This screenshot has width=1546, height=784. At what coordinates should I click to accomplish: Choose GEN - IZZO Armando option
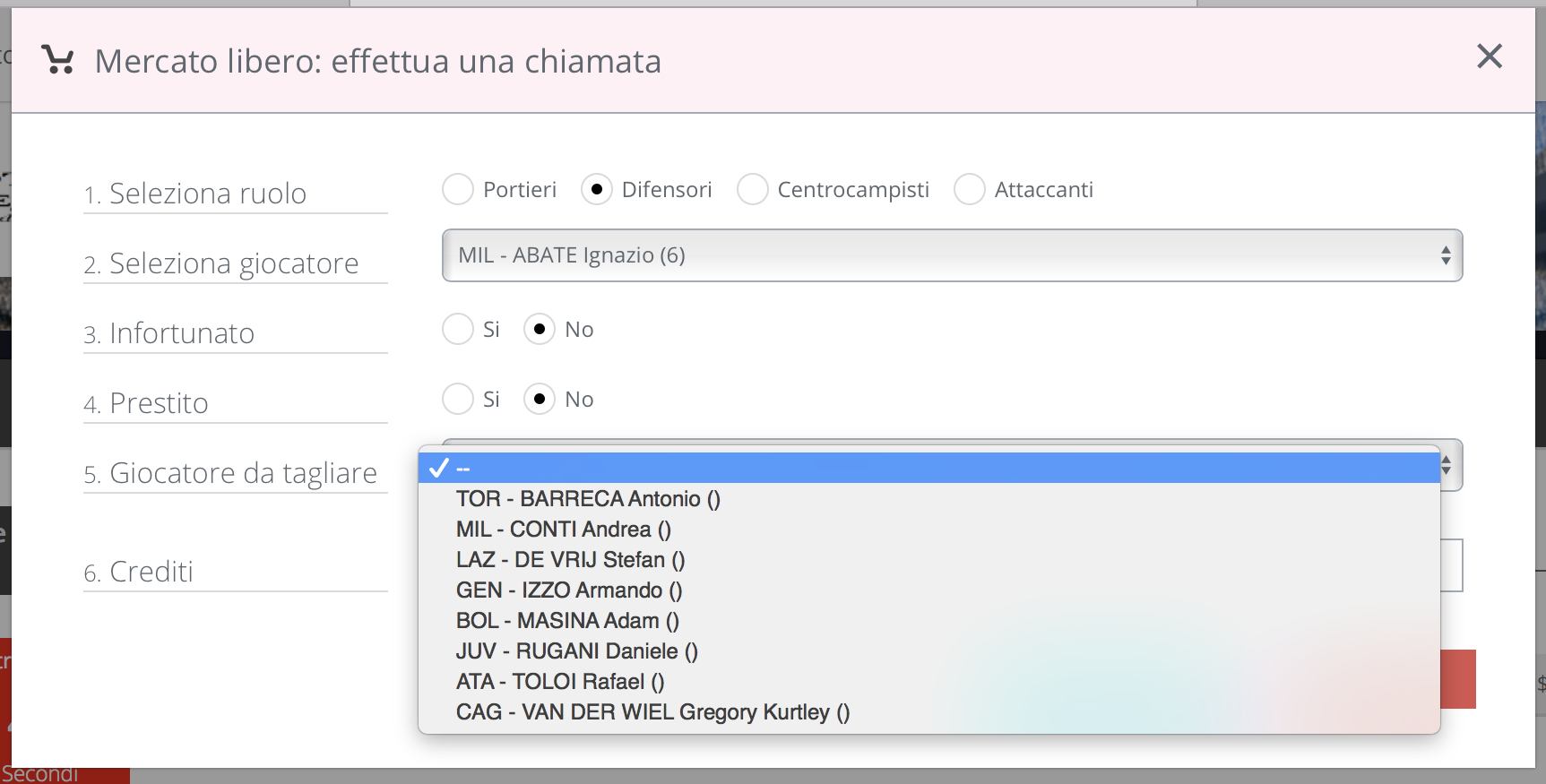569,590
